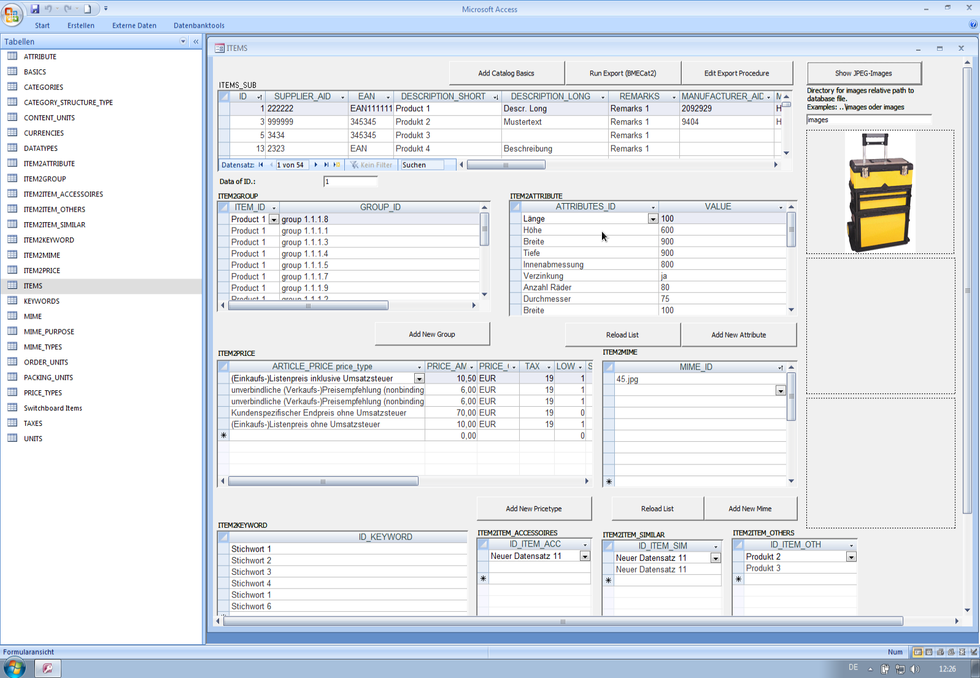This screenshot has height=678, width=980.
Task: Open the Länge attribute dropdown
Action: coord(653,219)
